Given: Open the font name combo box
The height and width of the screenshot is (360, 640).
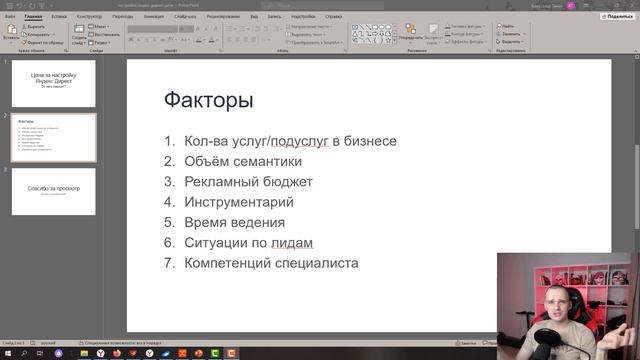Looking at the screenshot, I should pyautogui.click(x=153, y=29).
